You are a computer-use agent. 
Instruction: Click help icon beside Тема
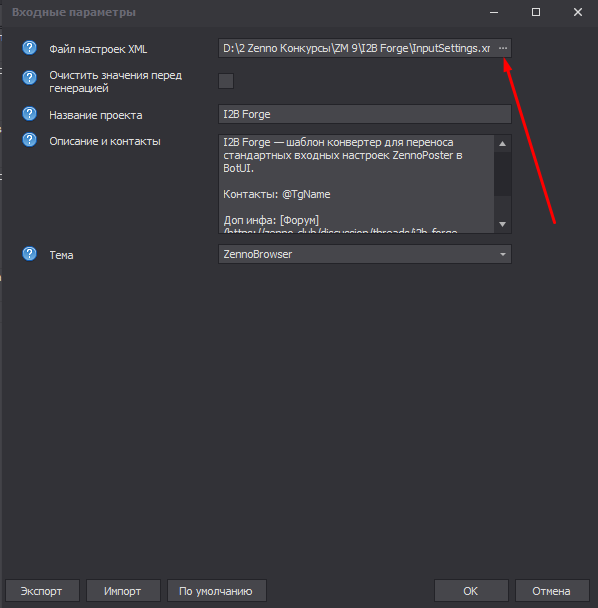tap(29, 254)
